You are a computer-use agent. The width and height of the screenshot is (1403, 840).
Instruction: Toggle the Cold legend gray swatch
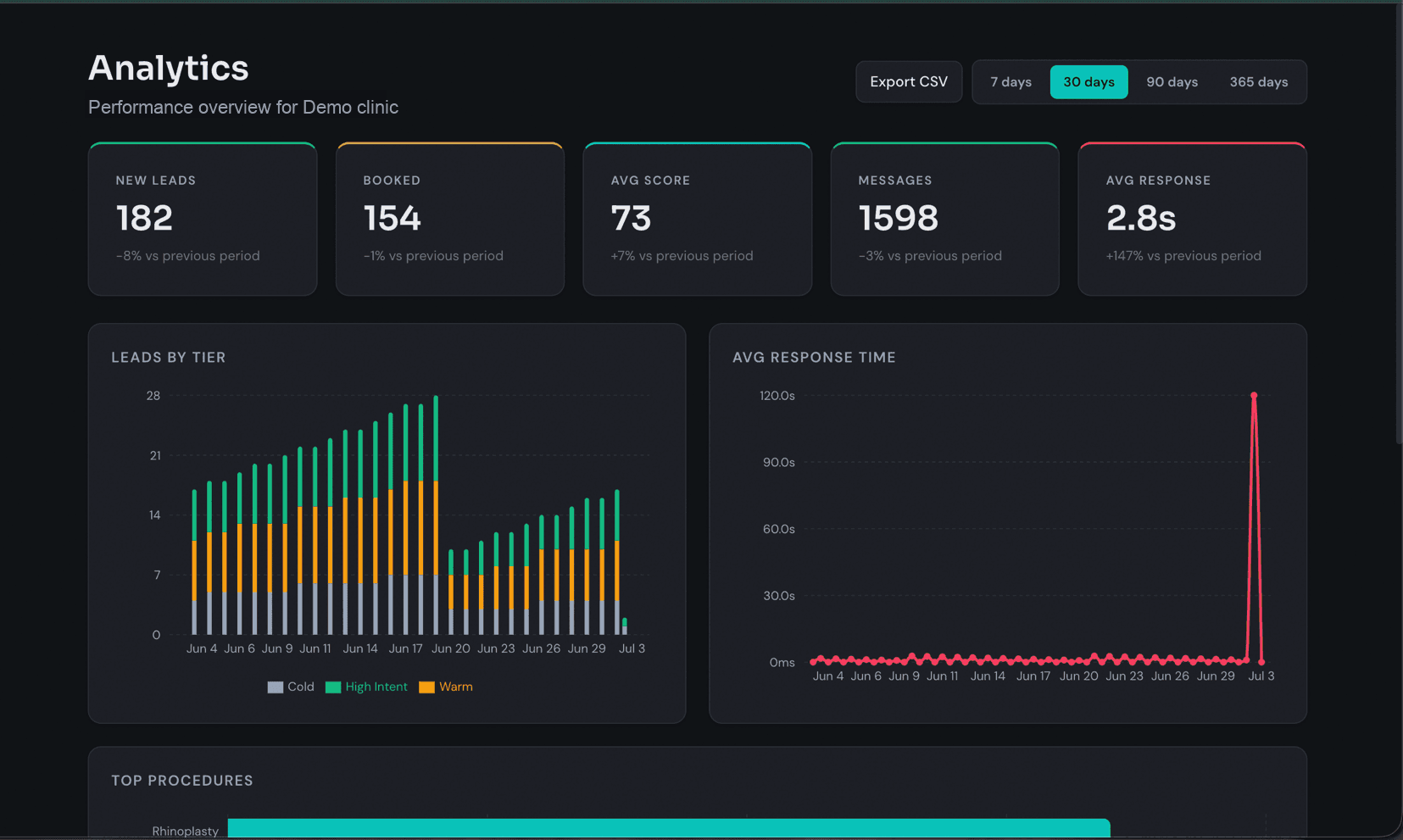click(276, 687)
